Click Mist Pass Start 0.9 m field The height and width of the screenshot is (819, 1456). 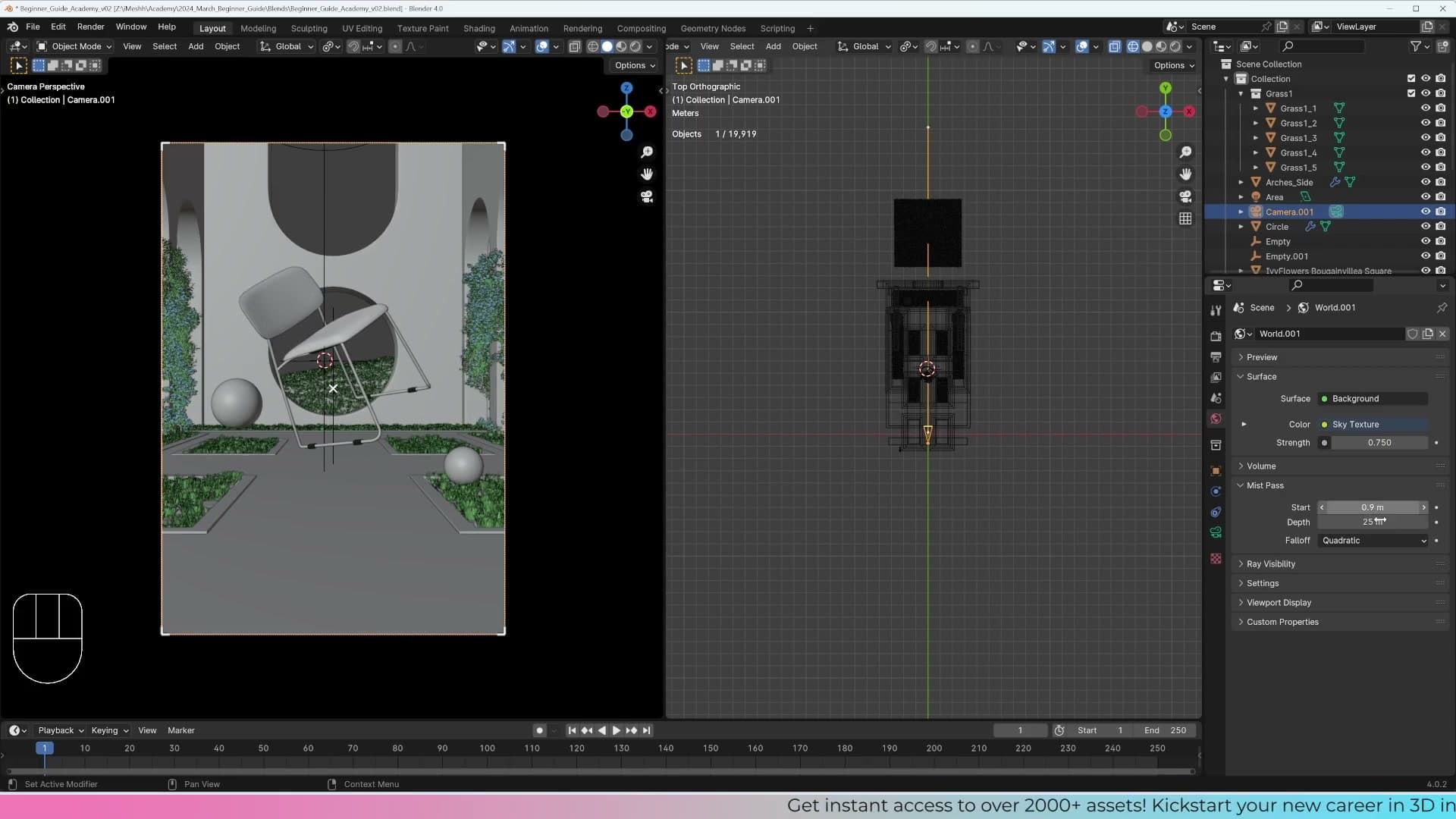(1373, 507)
